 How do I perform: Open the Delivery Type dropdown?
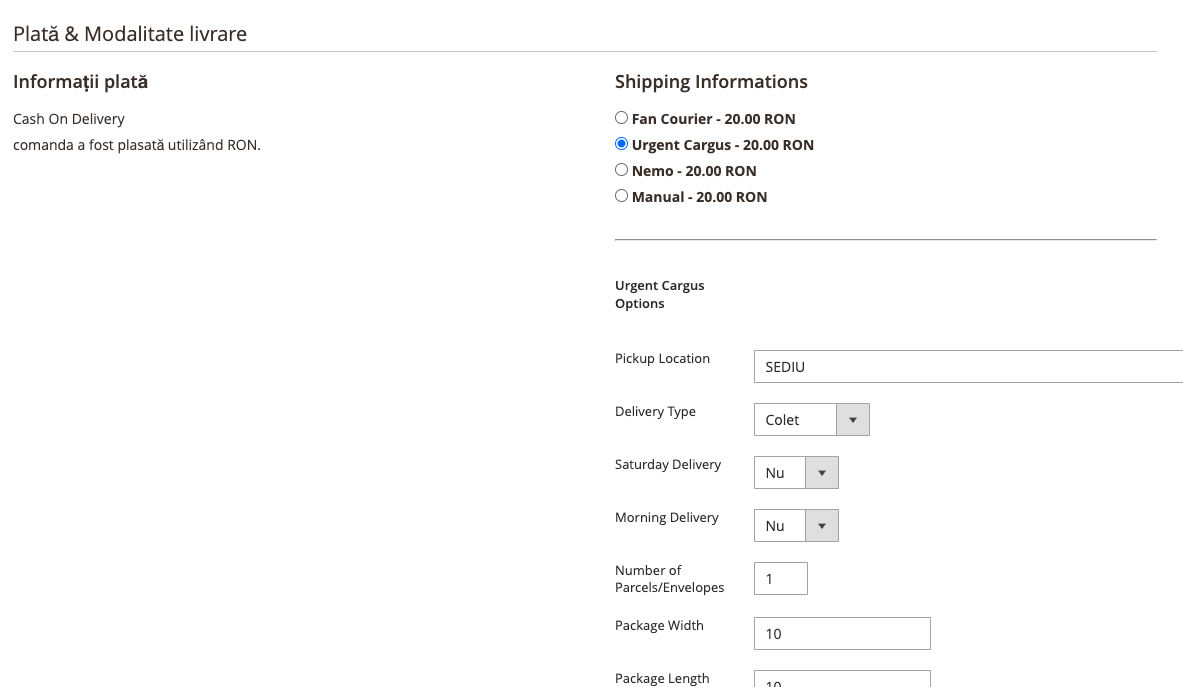pyautogui.click(x=812, y=419)
